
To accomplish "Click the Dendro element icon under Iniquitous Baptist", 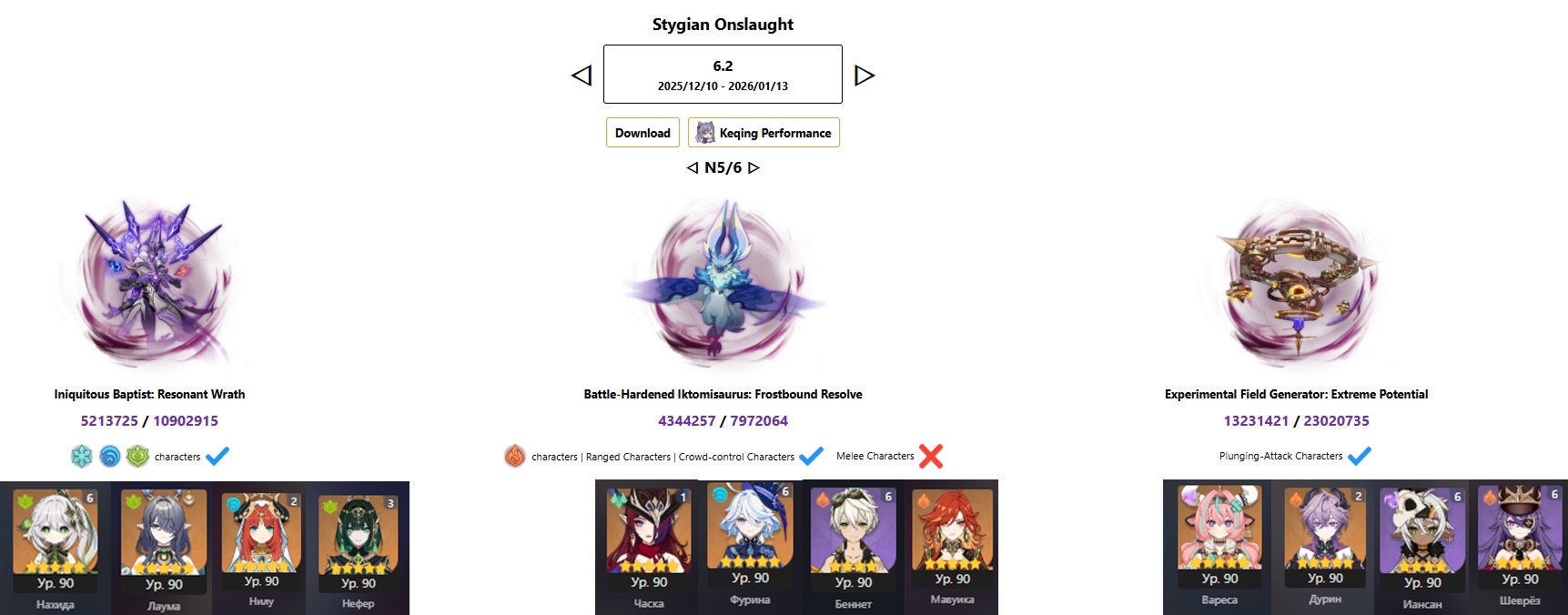I will (x=137, y=457).
